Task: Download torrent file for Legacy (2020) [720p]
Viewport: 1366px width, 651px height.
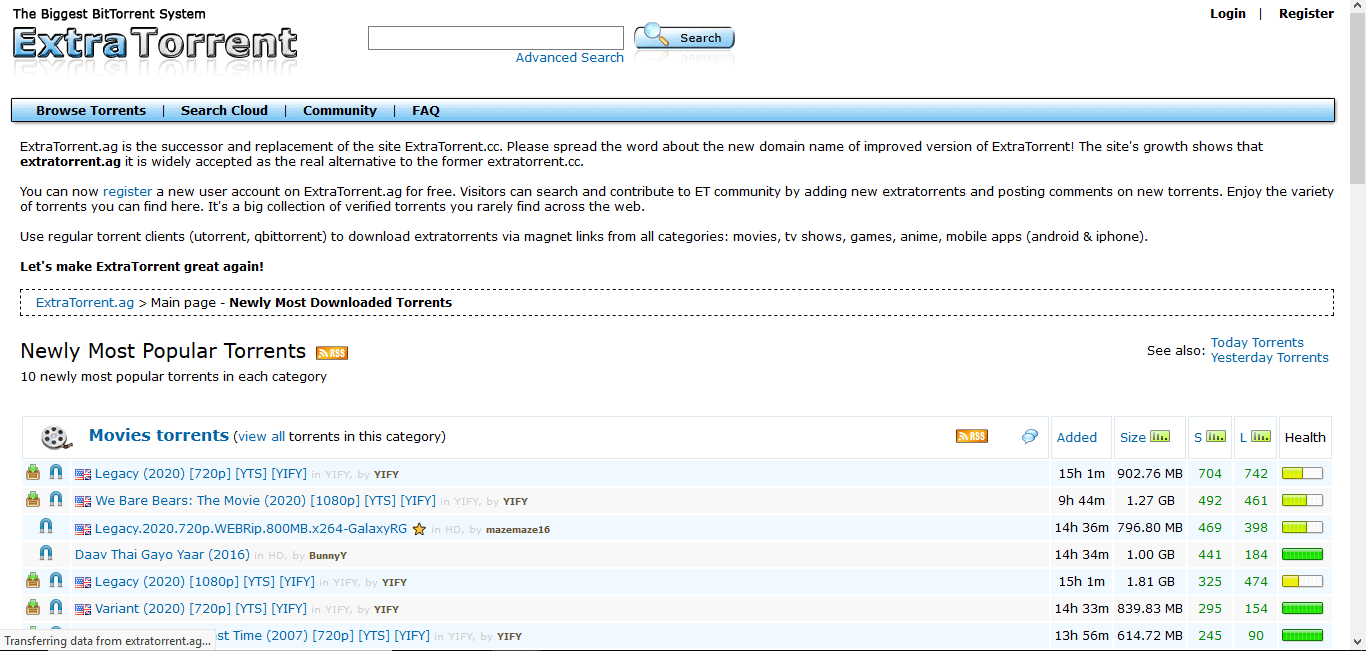Action: point(33,473)
